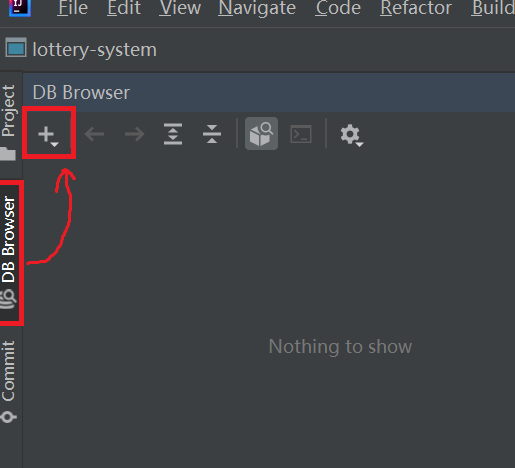
Task: Open the Code menu
Action: [338, 8]
